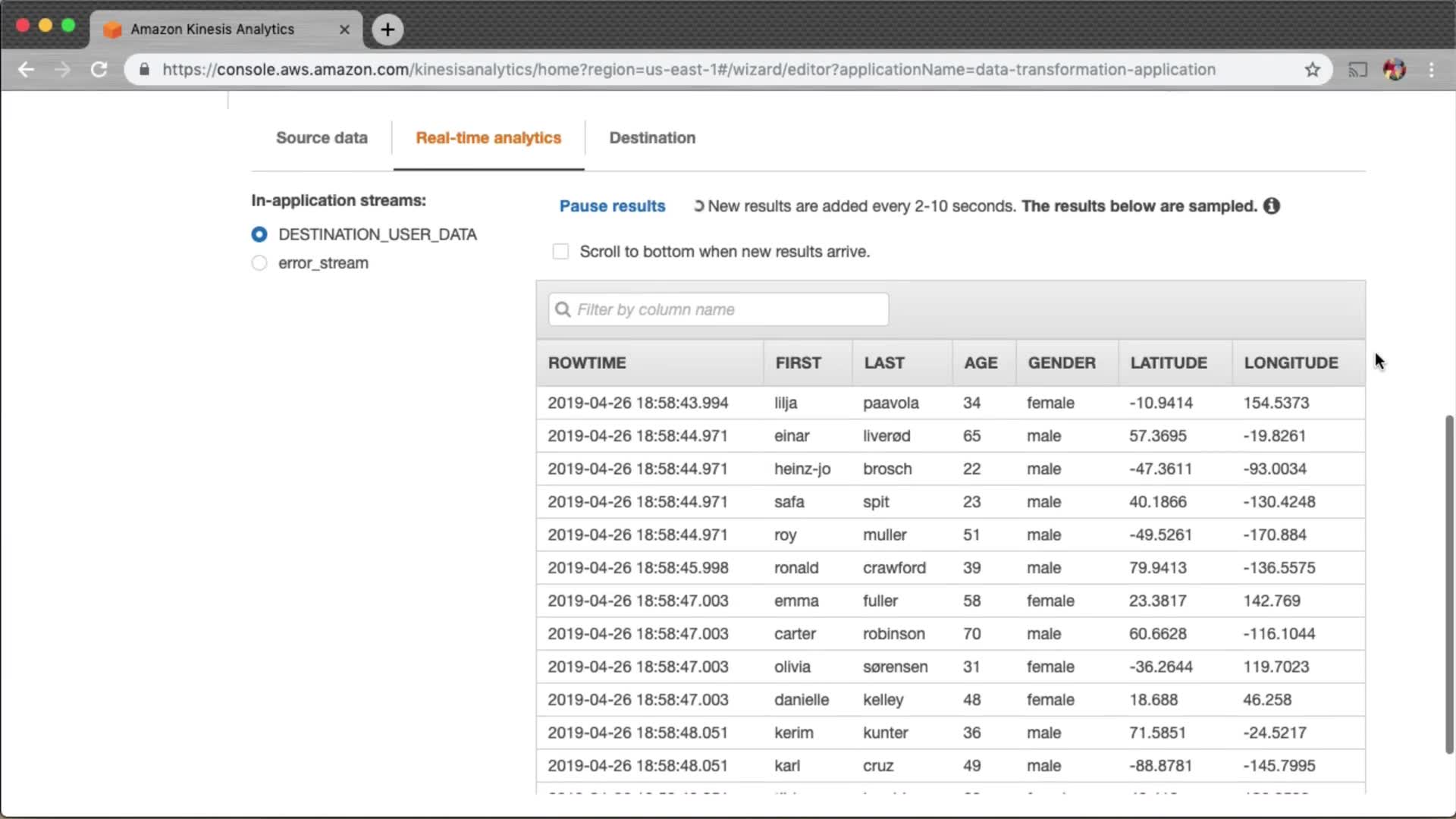Click the browser reload icon
This screenshot has height=819, width=1456.
(99, 70)
